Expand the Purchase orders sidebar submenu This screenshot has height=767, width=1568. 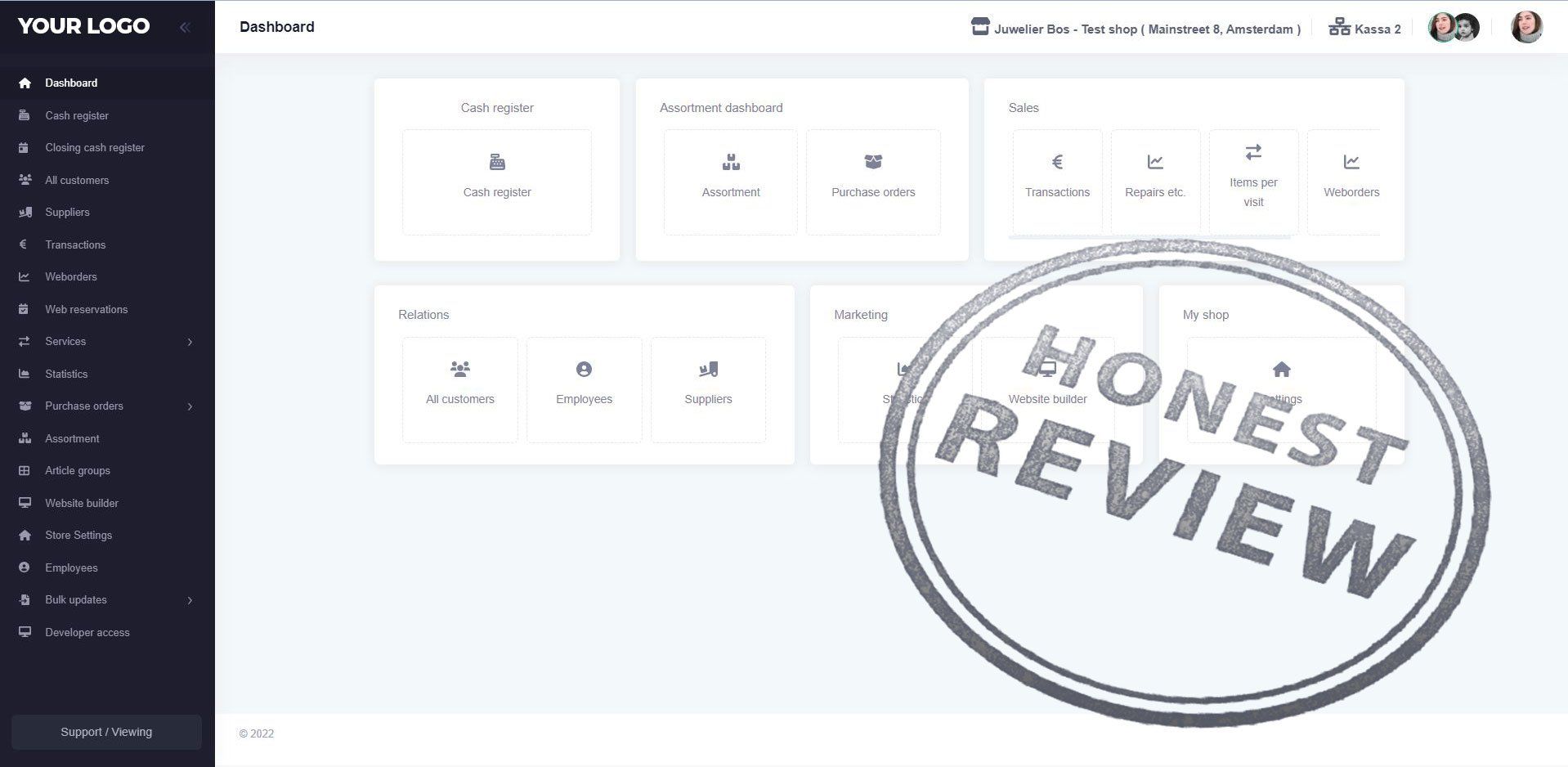pyautogui.click(x=190, y=406)
